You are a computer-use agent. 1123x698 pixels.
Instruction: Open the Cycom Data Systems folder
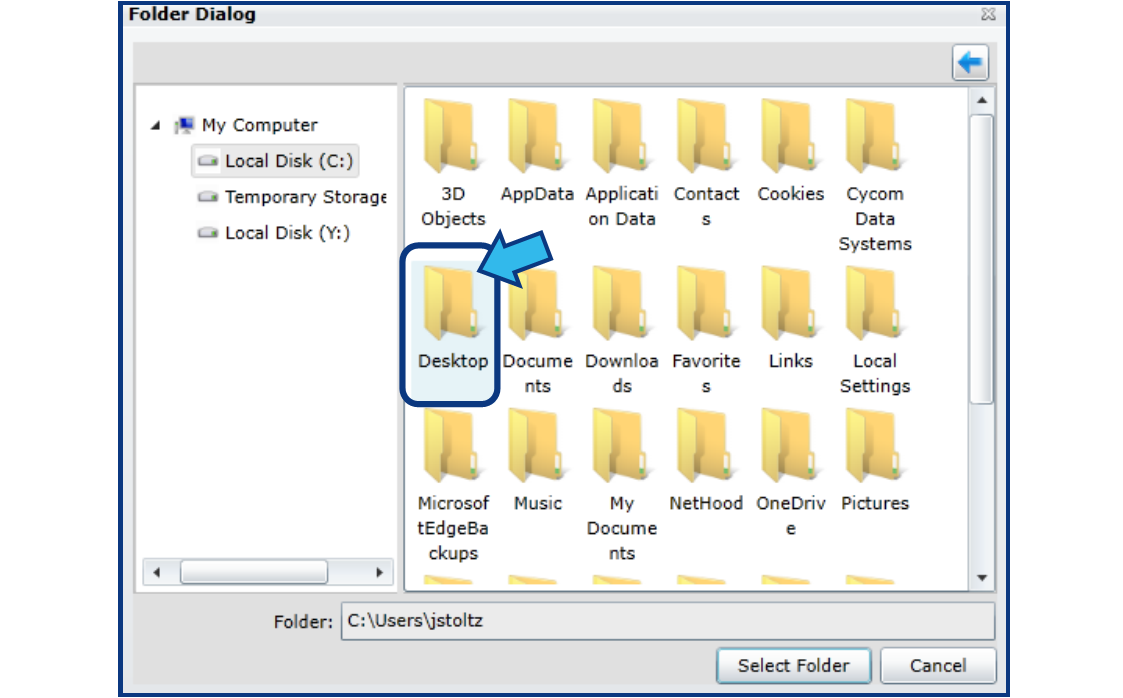point(875,140)
